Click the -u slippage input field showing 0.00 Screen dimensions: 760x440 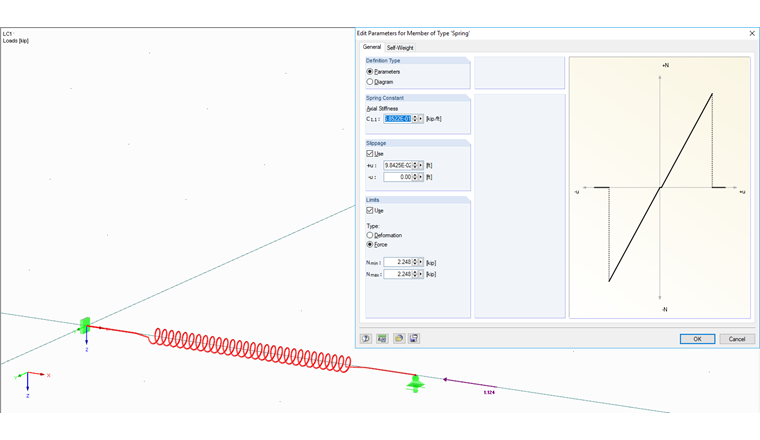(398, 177)
